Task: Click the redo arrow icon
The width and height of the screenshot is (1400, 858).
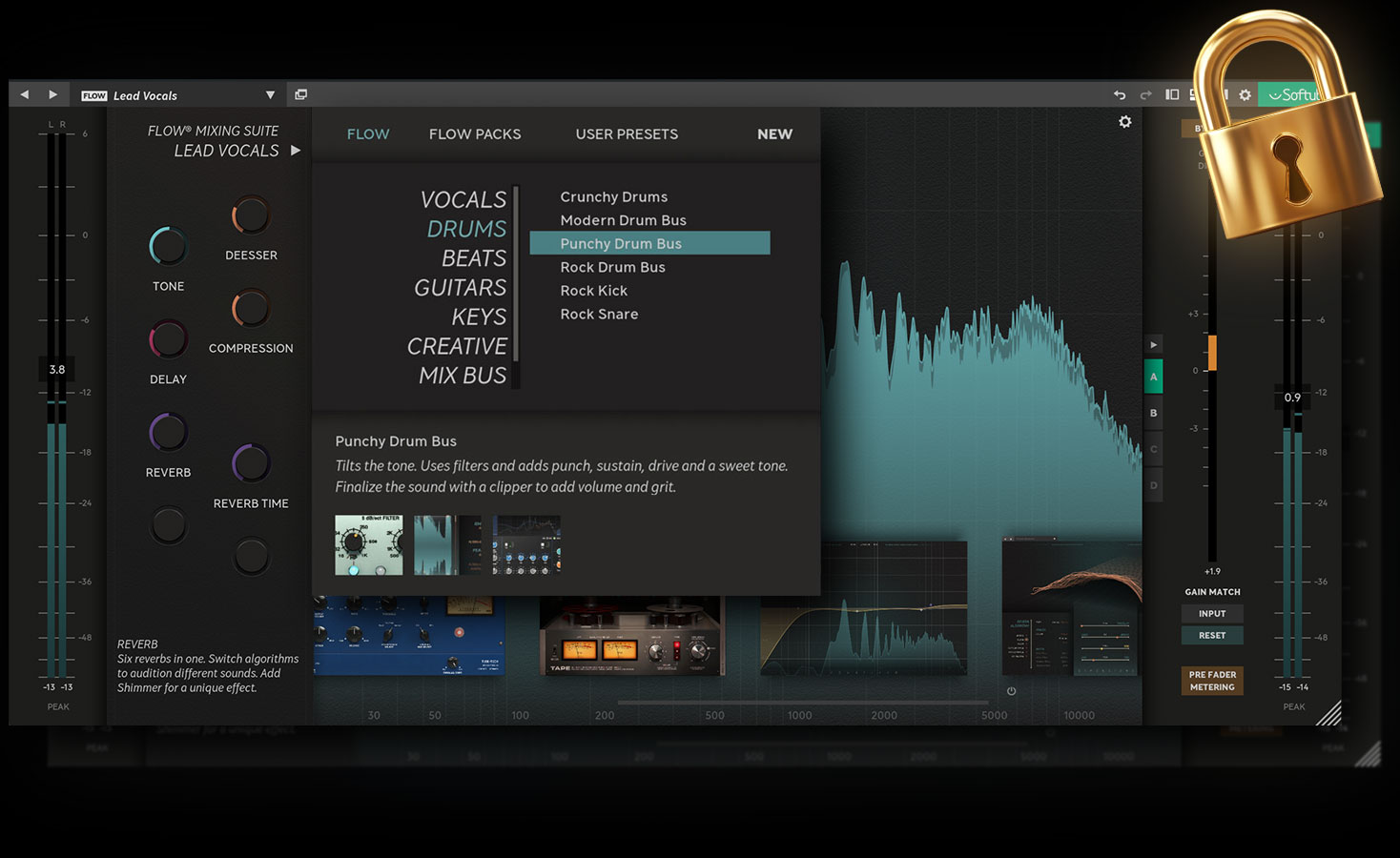Action: 1146,95
